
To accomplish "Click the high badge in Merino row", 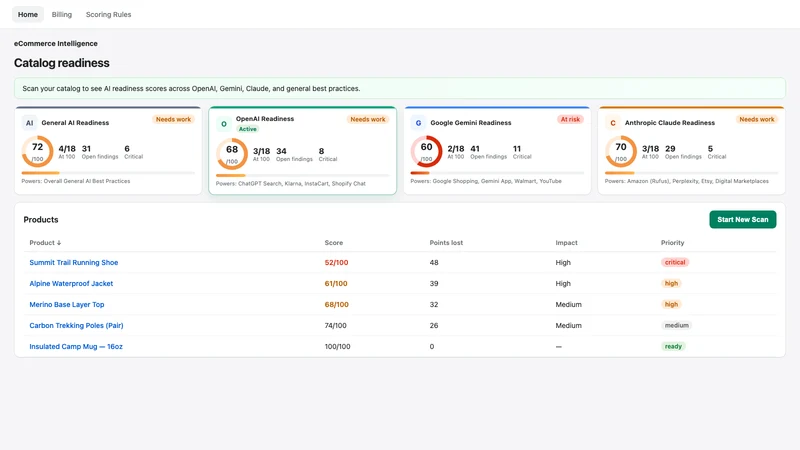I will pos(671,304).
